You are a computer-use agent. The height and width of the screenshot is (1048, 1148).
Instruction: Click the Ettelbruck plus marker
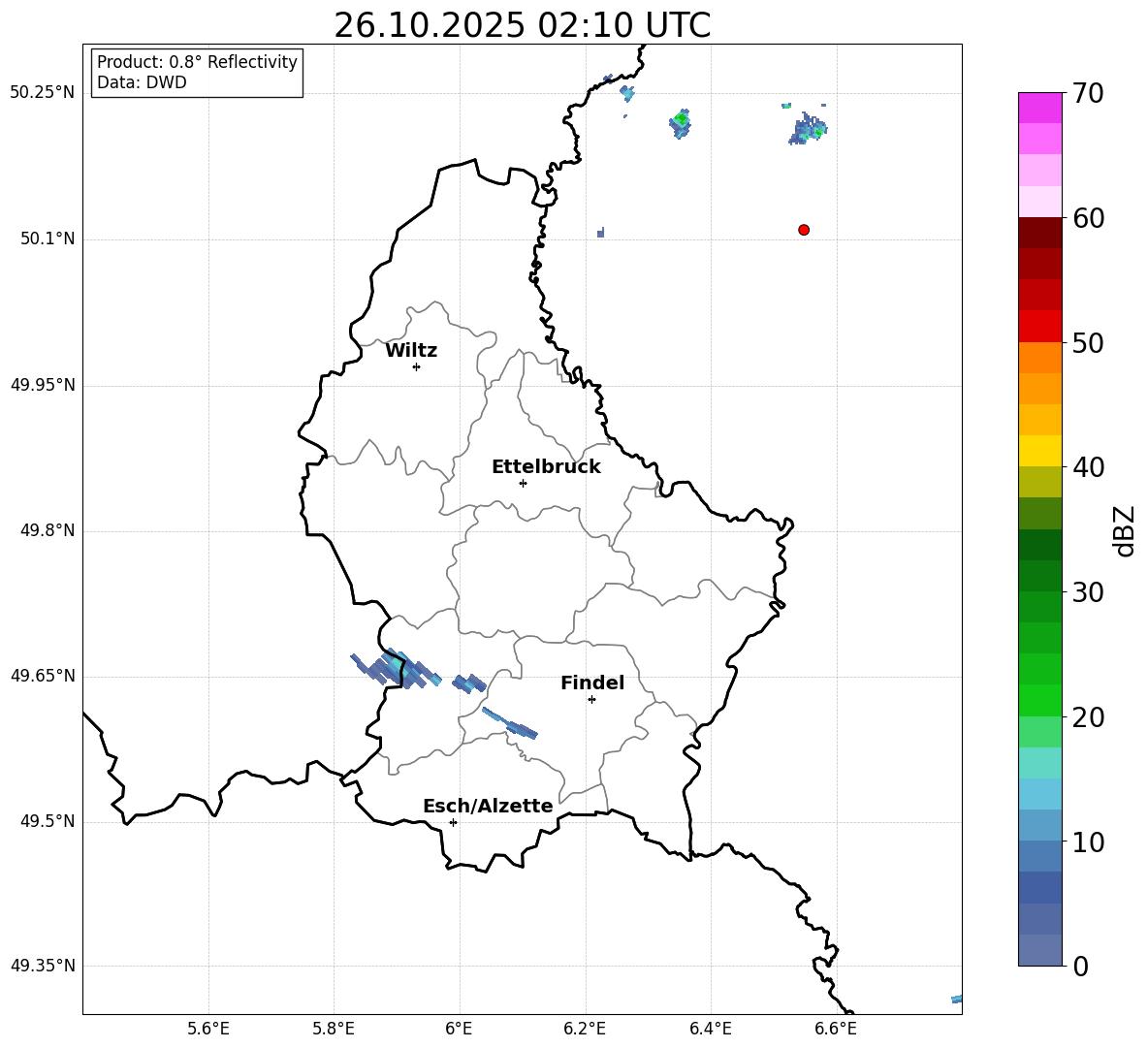[523, 483]
